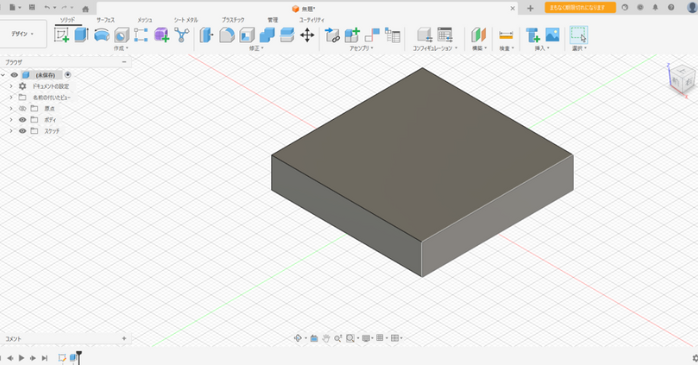
Task: Expand the スケッチ folder
Action: tap(11, 131)
